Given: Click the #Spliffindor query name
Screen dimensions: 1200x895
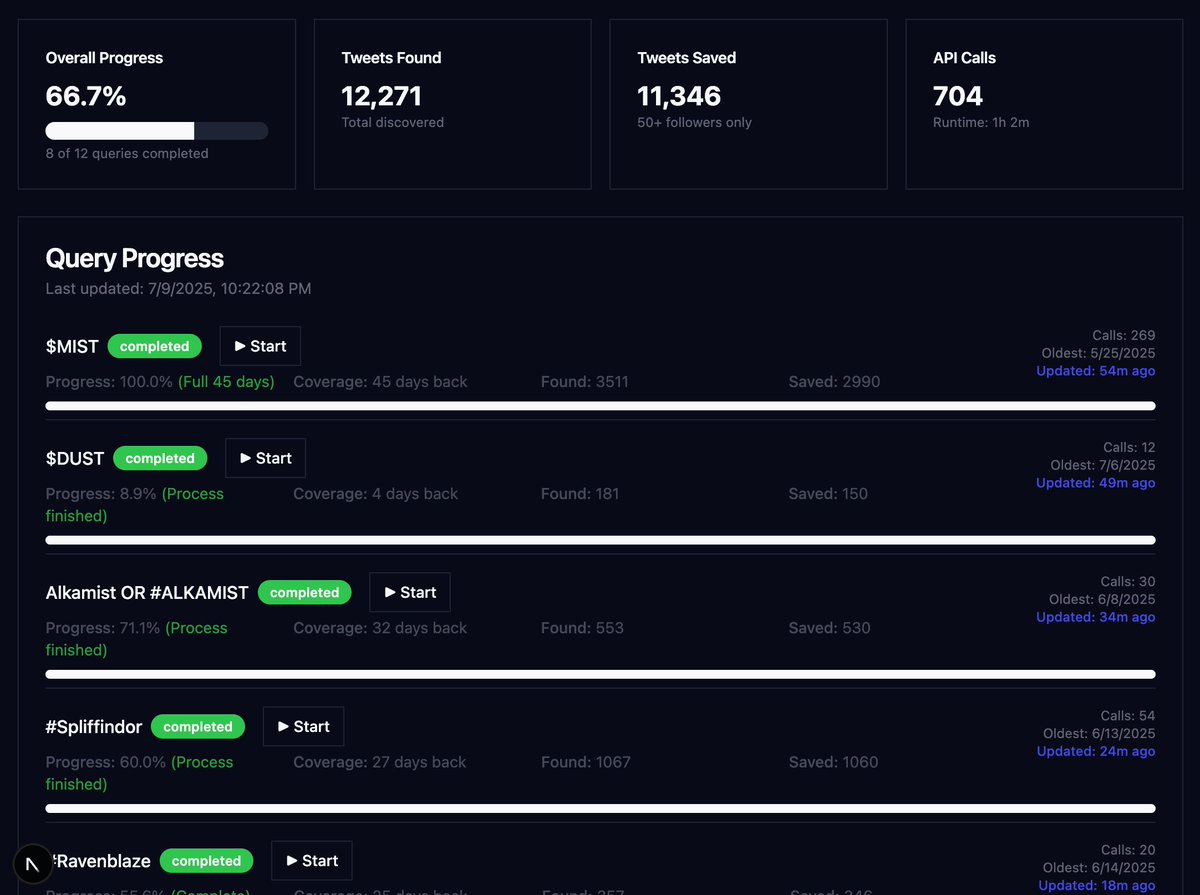Looking at the screenshot, I should point(94,726).
